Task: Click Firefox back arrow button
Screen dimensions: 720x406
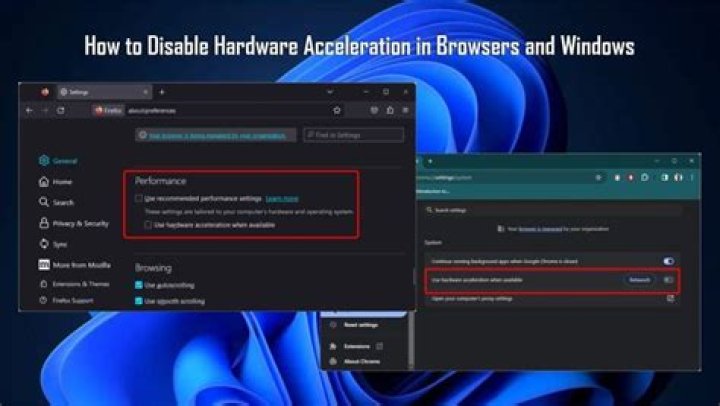Action: coord(29,110)
